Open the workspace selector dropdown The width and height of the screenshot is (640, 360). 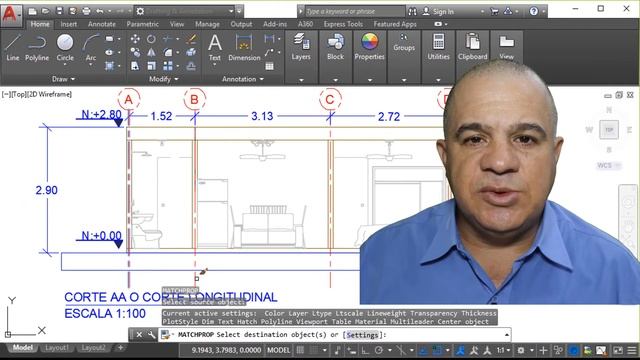[231, 11]
